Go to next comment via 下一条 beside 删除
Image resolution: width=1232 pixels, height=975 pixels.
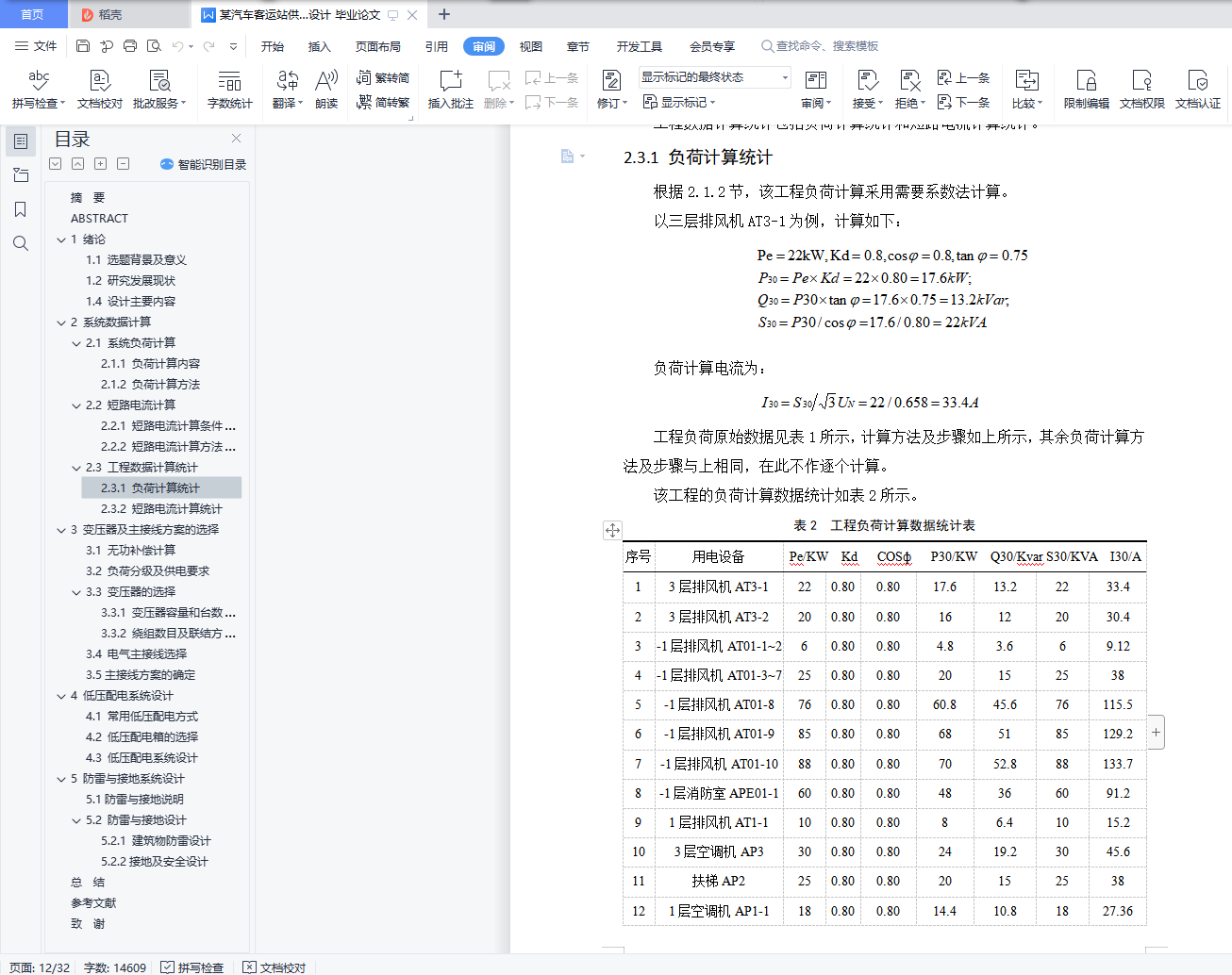click(552, 102)
